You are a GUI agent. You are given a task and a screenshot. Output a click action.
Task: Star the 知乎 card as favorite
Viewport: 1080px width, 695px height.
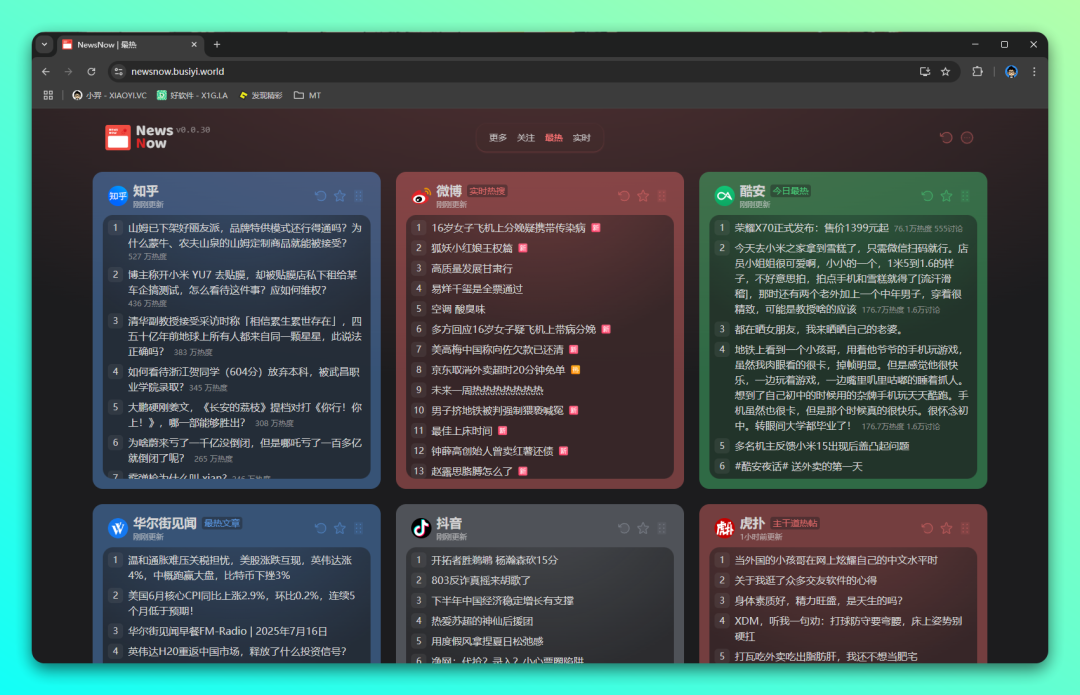click(340, 196)
